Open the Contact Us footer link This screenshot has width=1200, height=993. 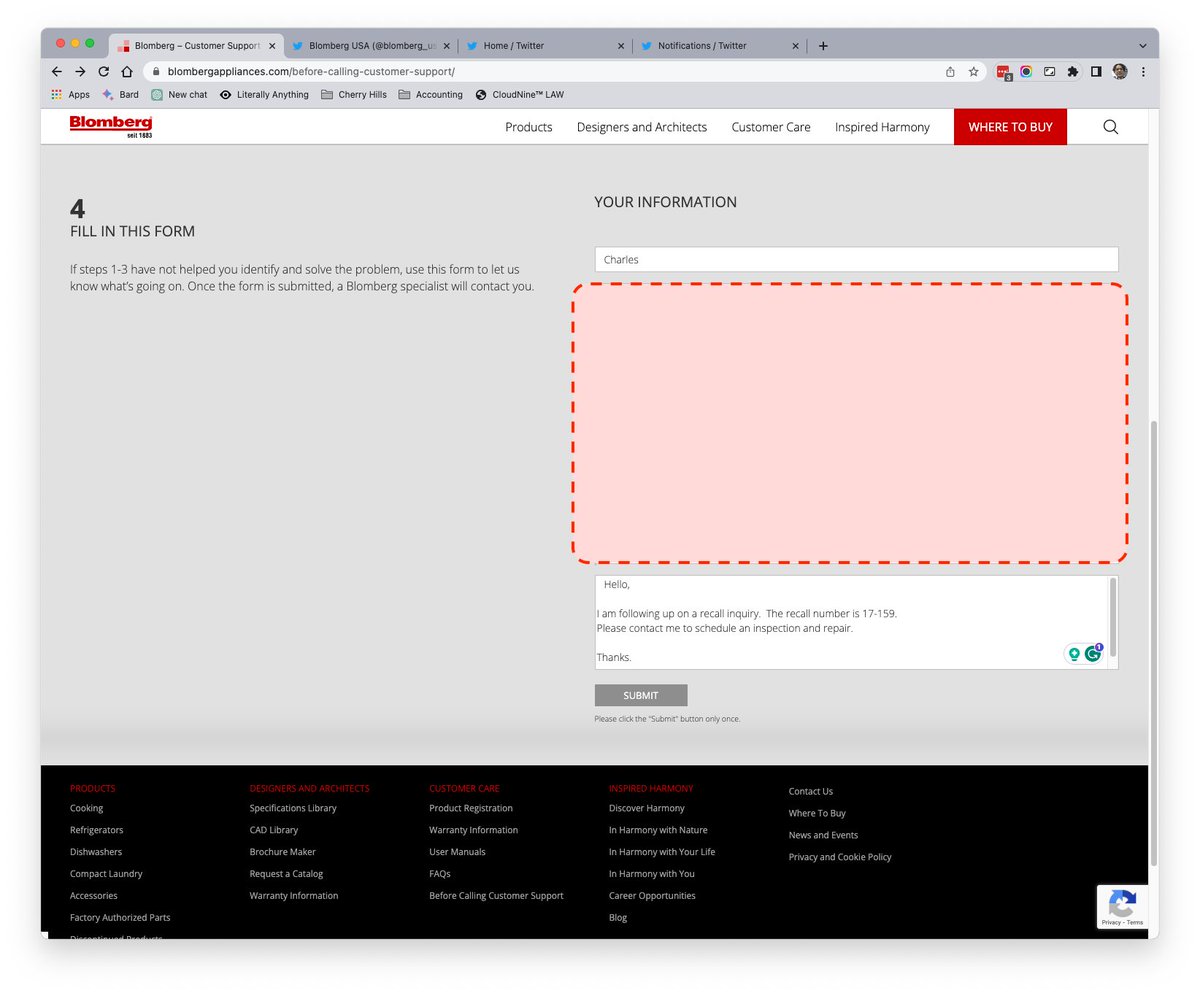pos(811,791)
